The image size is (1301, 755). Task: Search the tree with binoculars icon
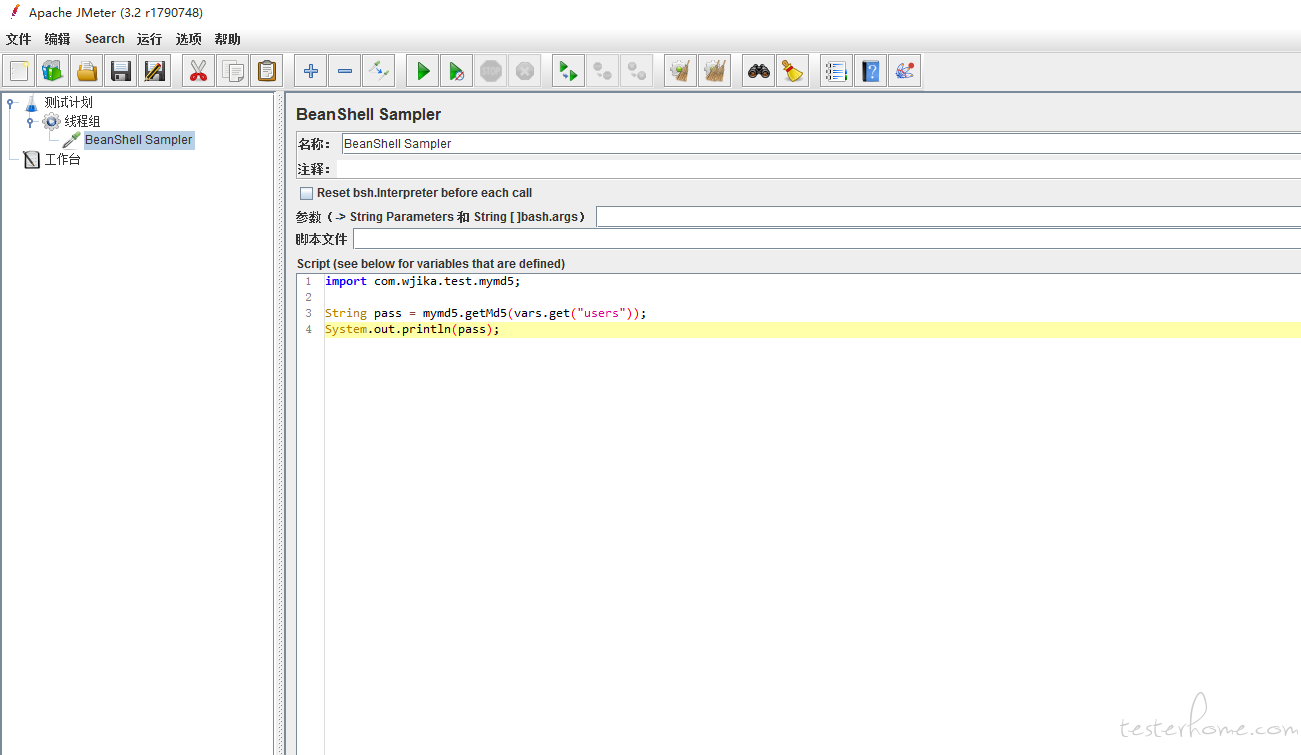click(x=759, y=71)
